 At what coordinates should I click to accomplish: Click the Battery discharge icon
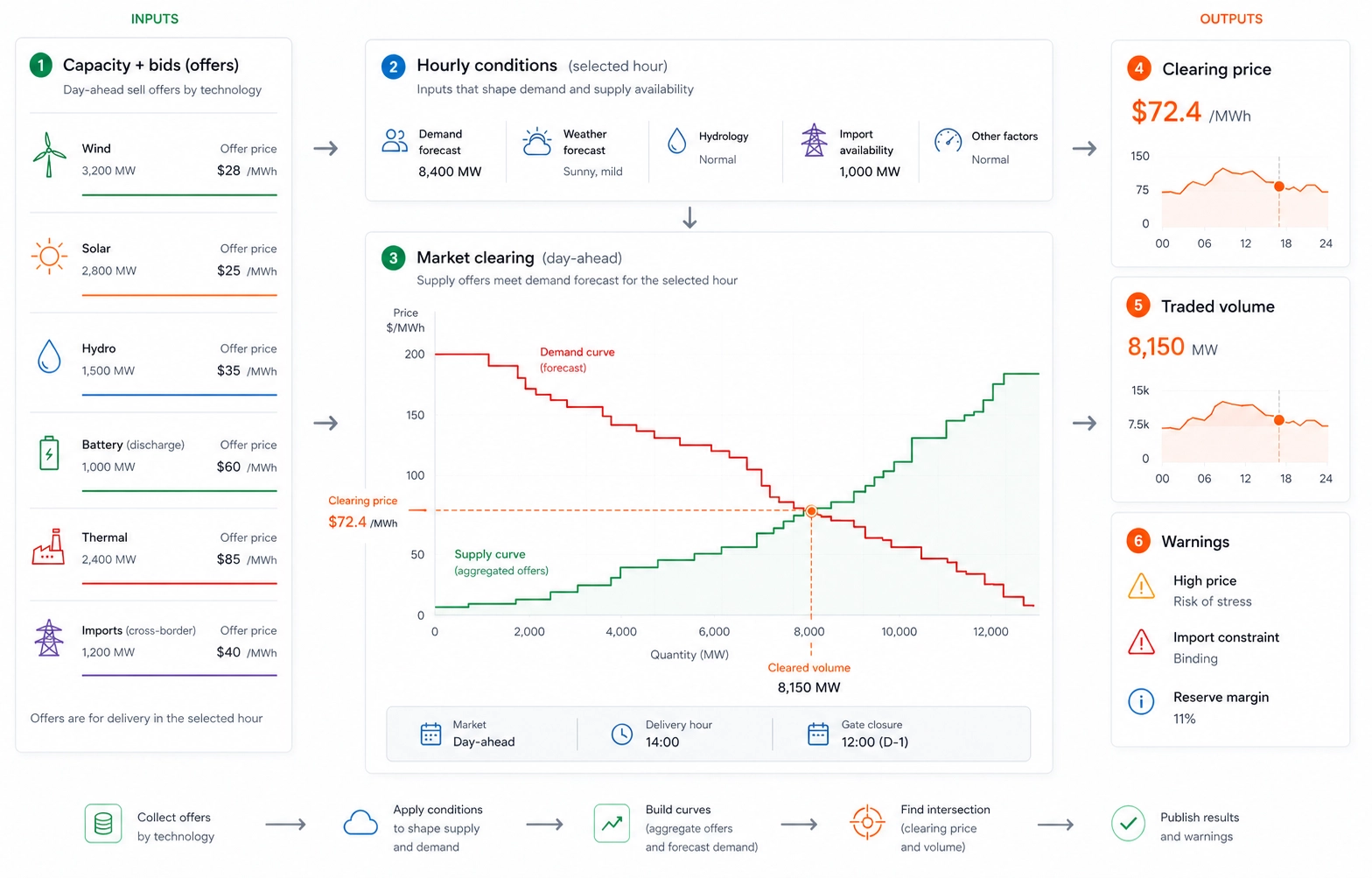point(49,453)
